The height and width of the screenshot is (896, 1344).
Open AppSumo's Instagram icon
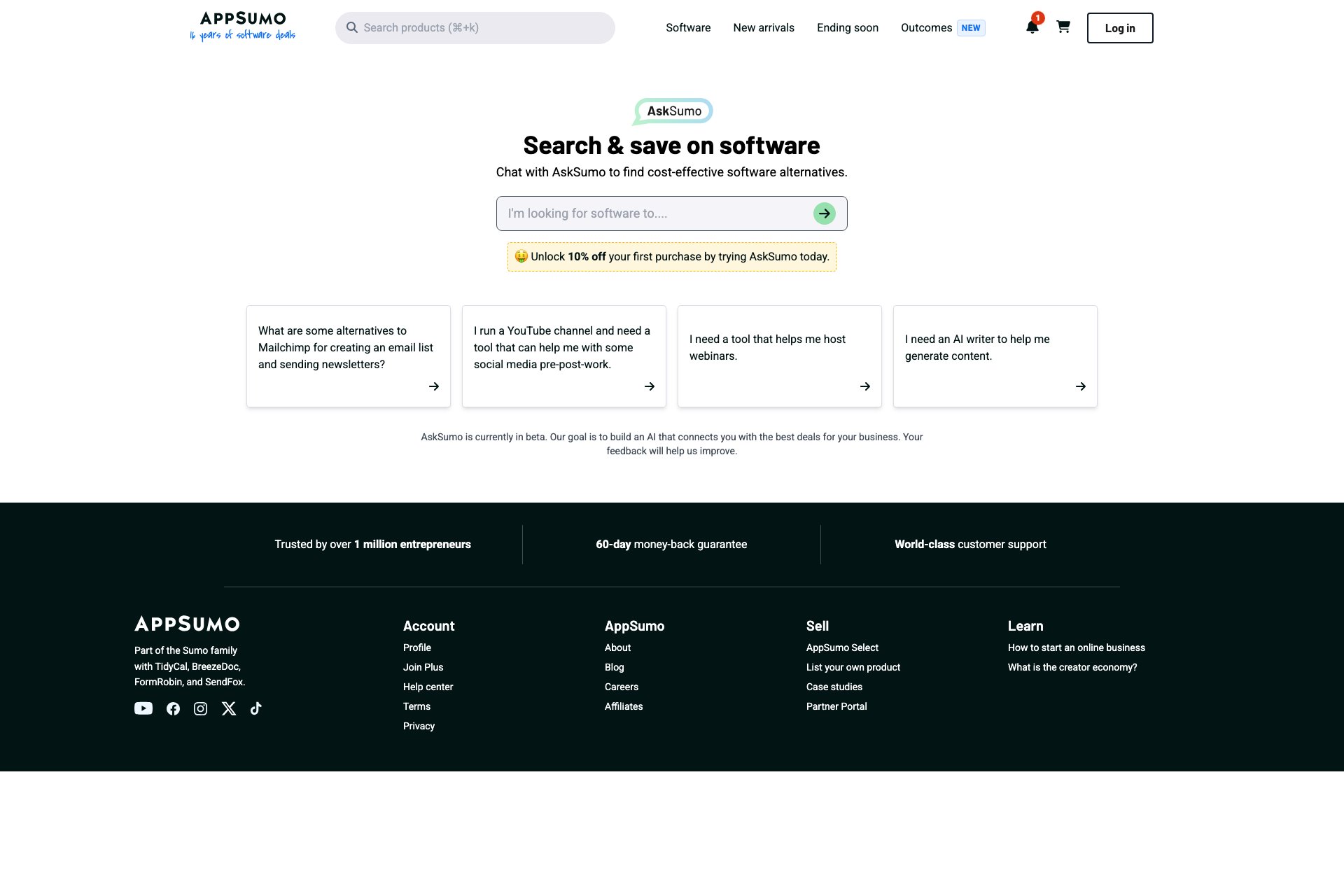200,708
